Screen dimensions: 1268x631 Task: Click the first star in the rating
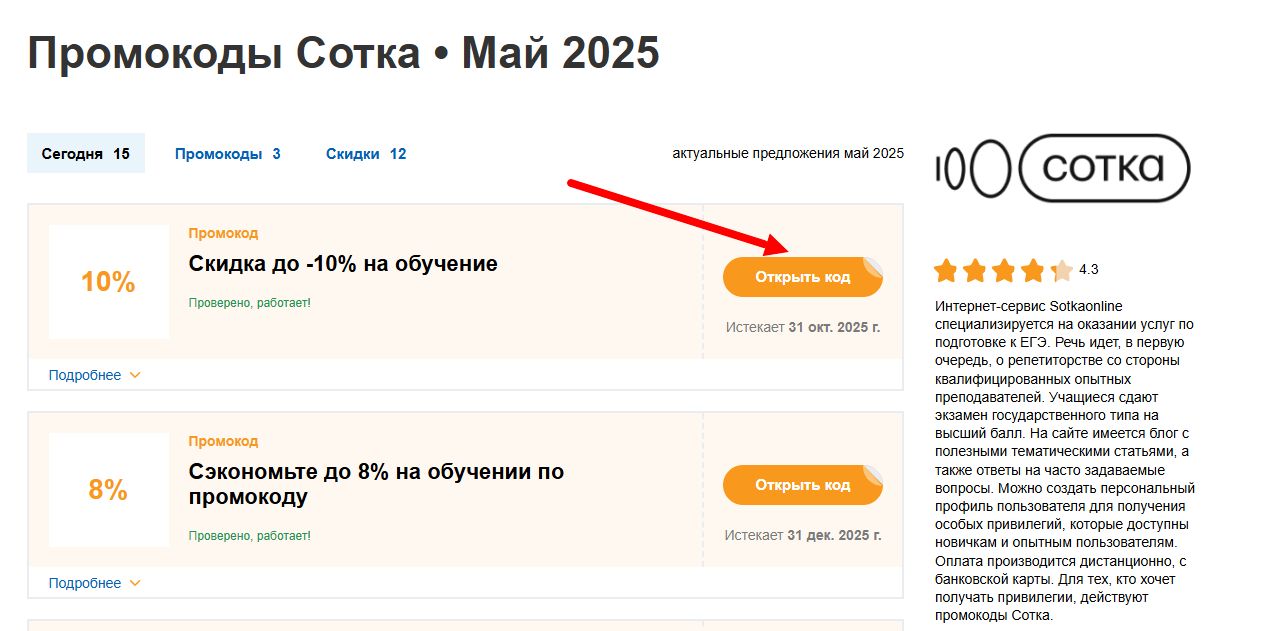(x=946, y=270)
